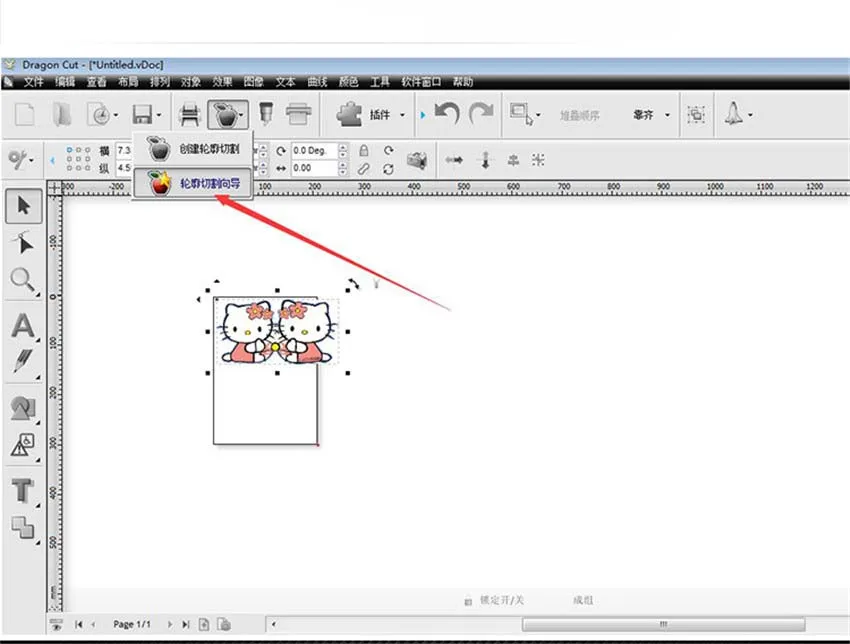850x644 pixels.
Task: Collapse property bar with blue left triangle
Action: pyautogui.click(x=53, y=160)
